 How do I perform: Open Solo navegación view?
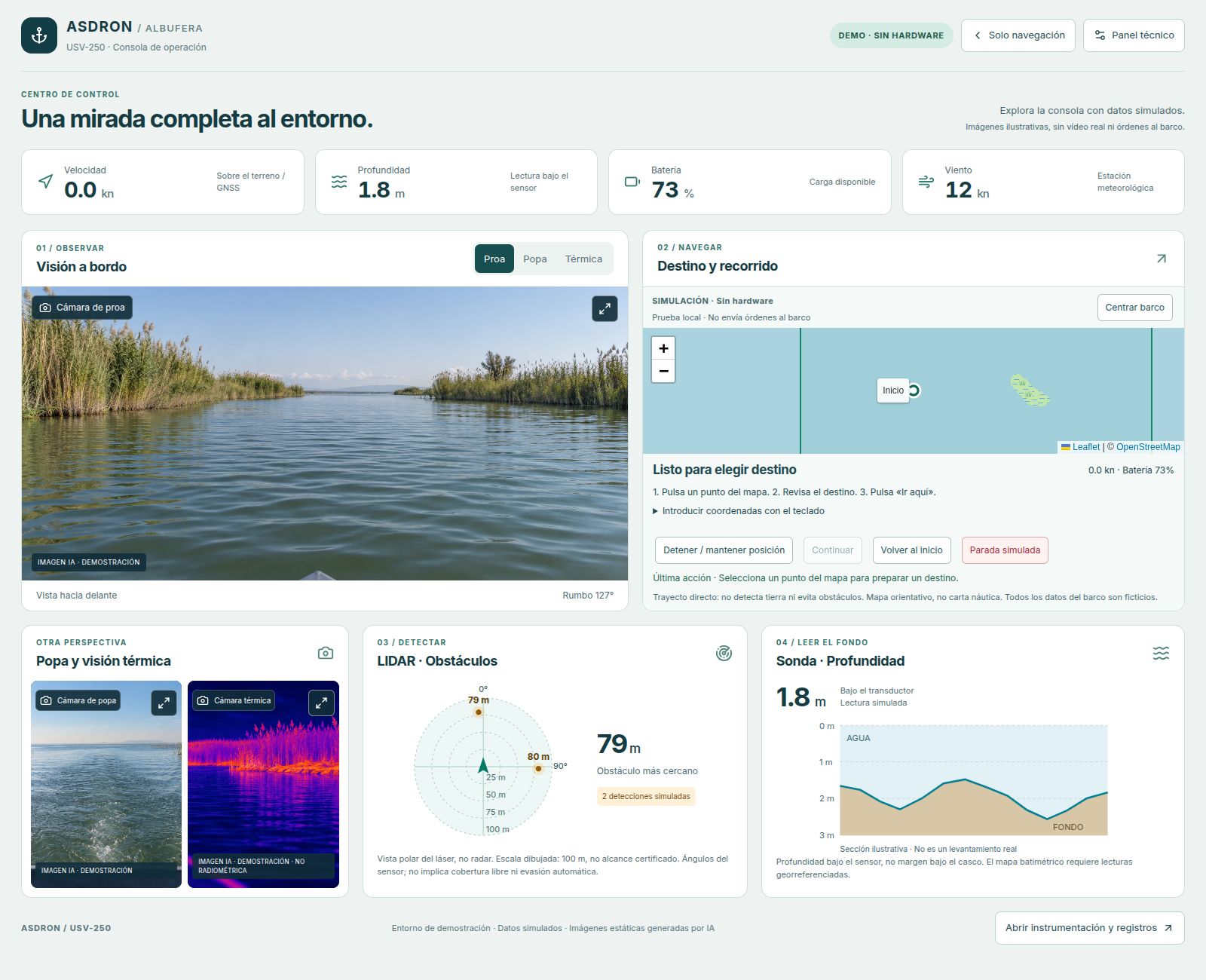[1018, 35]
